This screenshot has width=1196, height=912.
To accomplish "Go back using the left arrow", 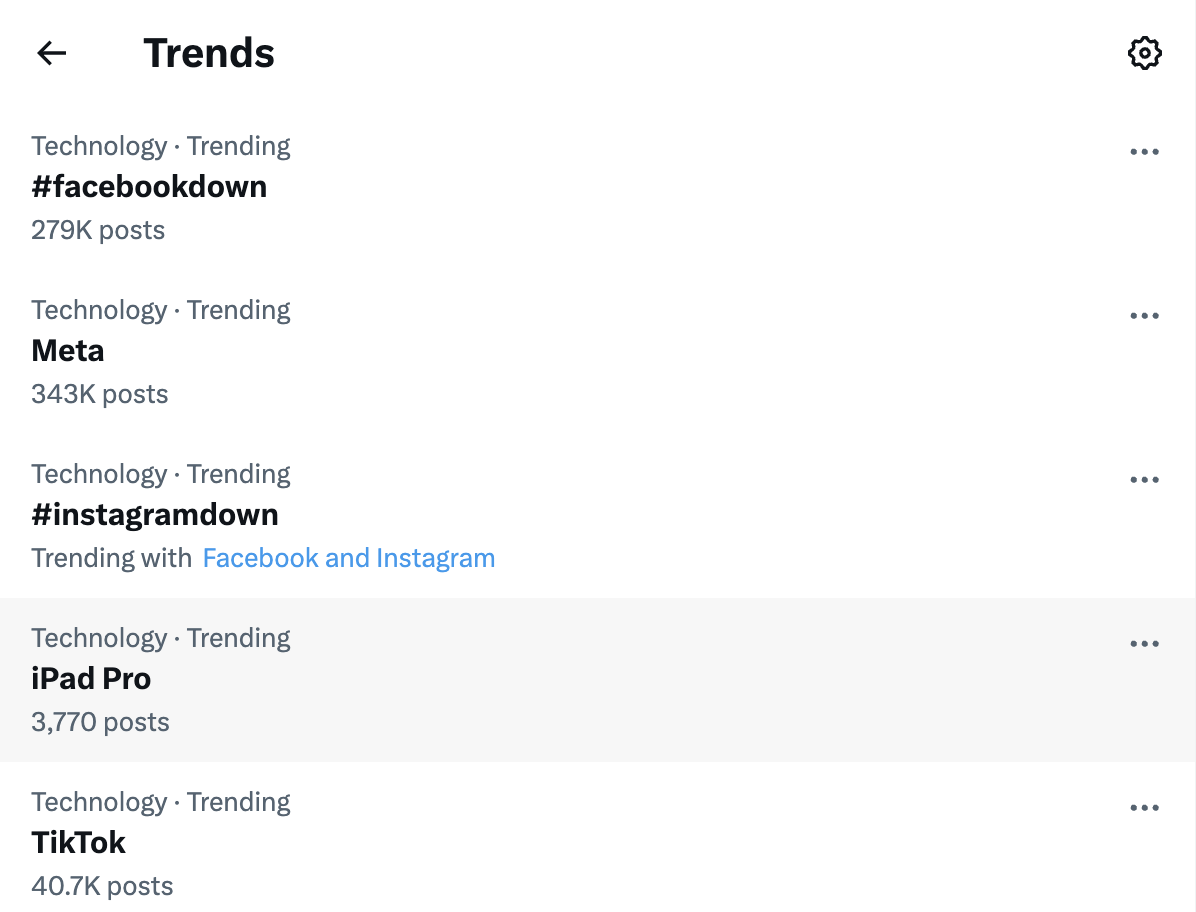I will (52, 53).
